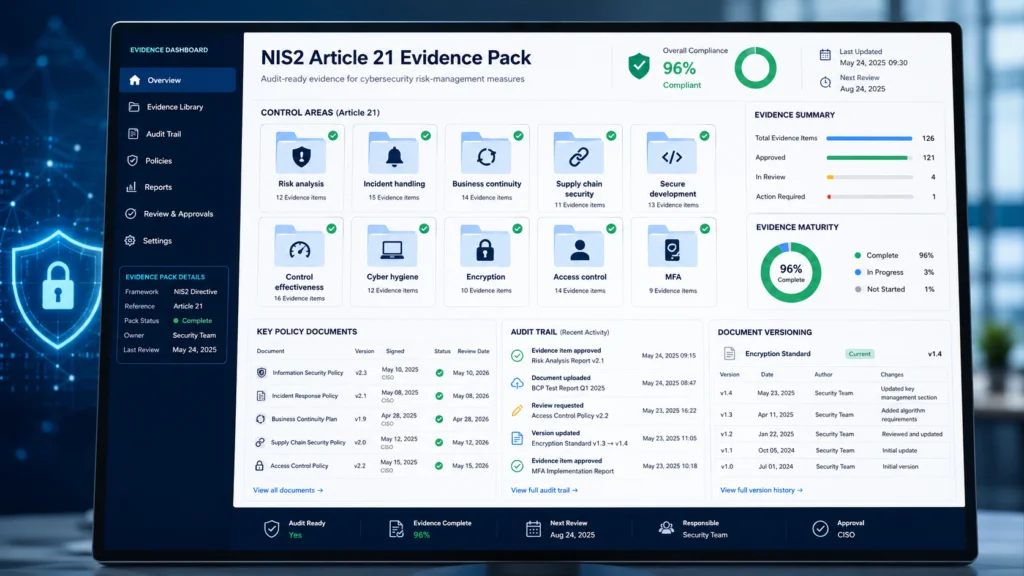Click Information Security Policy status checkmark
Screen dimensions: 1024x576
(440, 373)
